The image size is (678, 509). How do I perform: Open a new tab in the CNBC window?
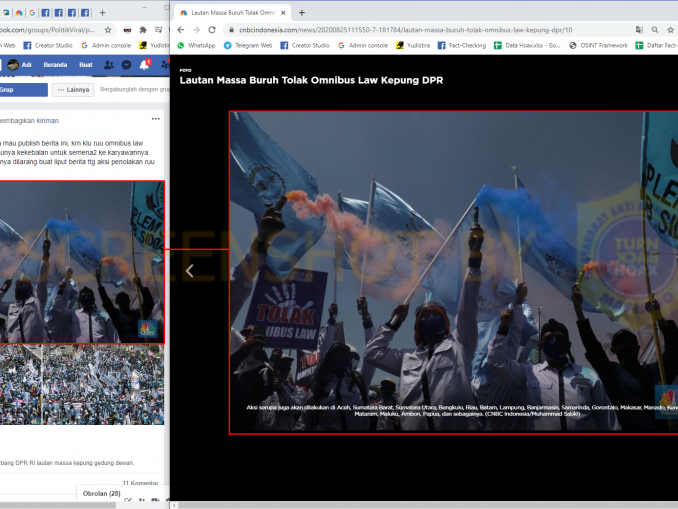[x=302, y=13]
